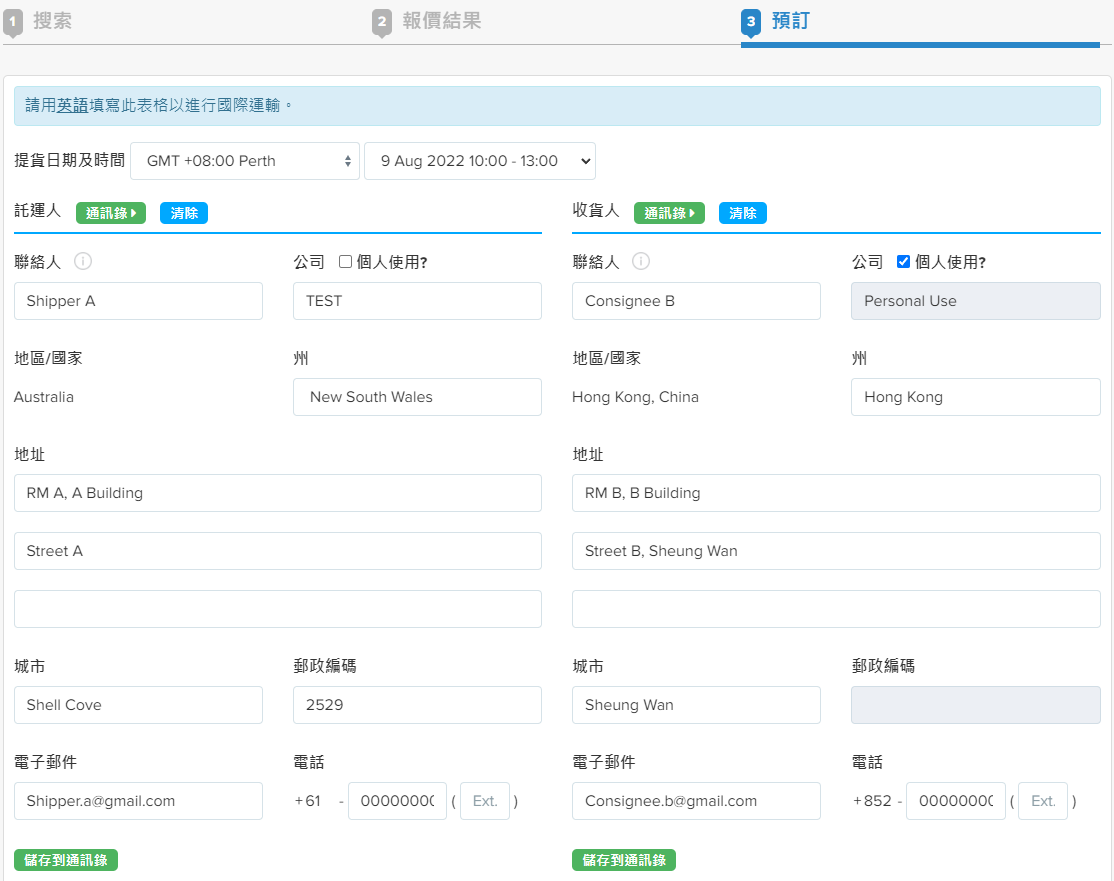Click step 3 marker icon for 預訂
The image size is (1114, 881).
click(751, 23)
